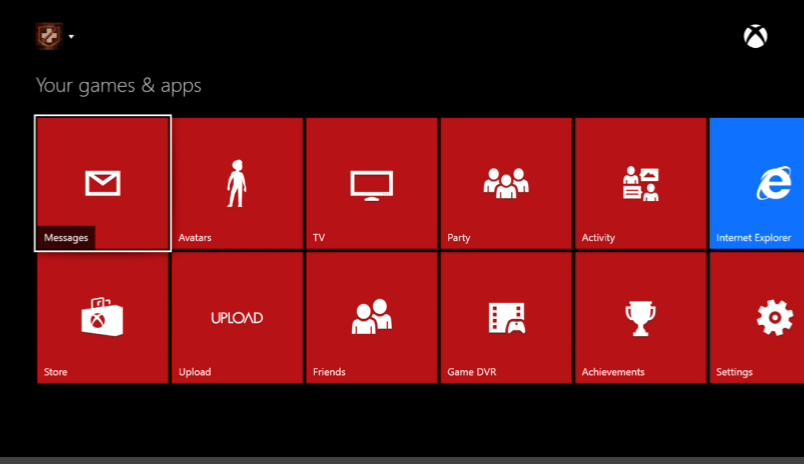Click the Activity feed icon

pyautogui.click(x=640, y=184)
